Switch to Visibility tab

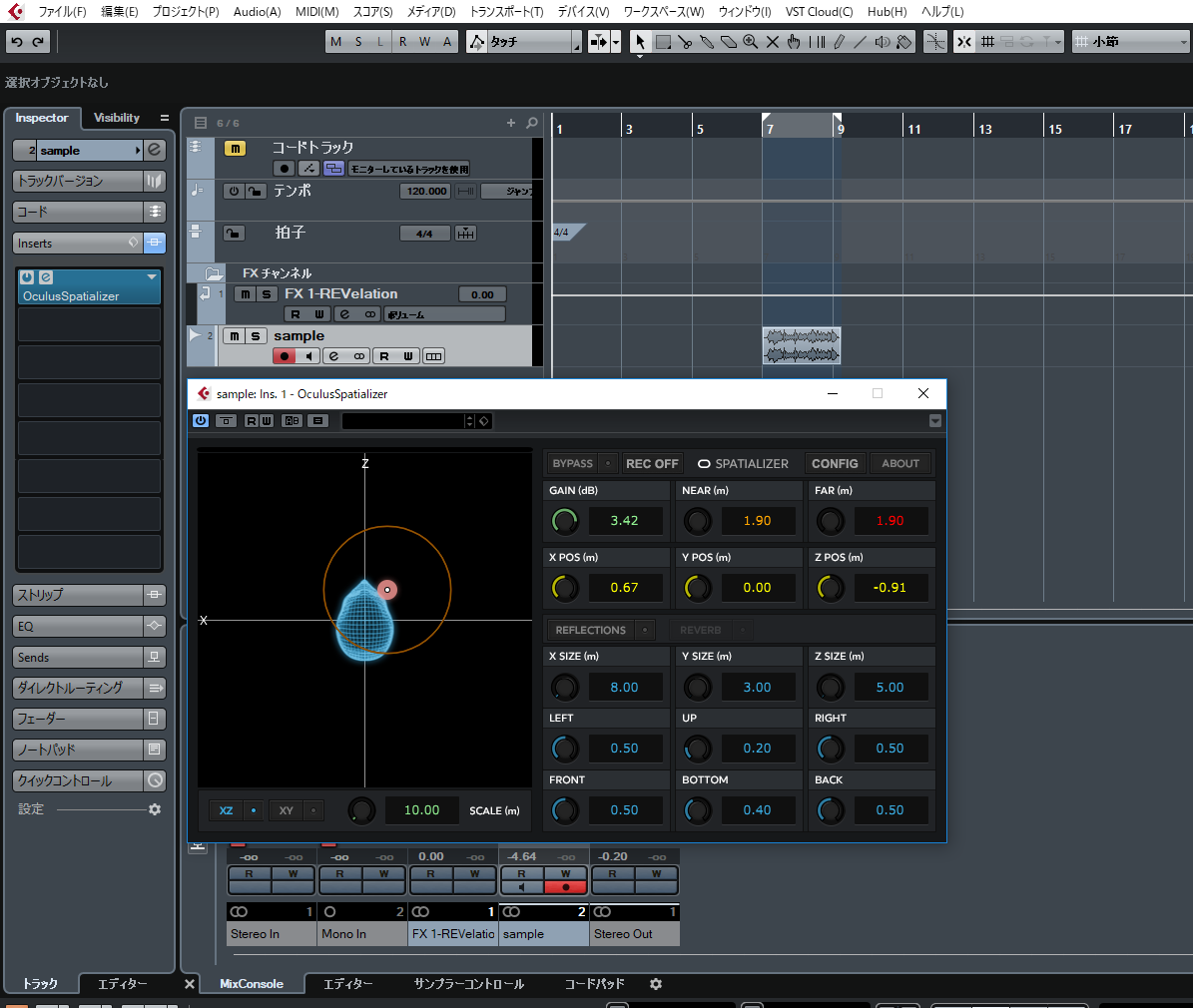click(117, 118)
